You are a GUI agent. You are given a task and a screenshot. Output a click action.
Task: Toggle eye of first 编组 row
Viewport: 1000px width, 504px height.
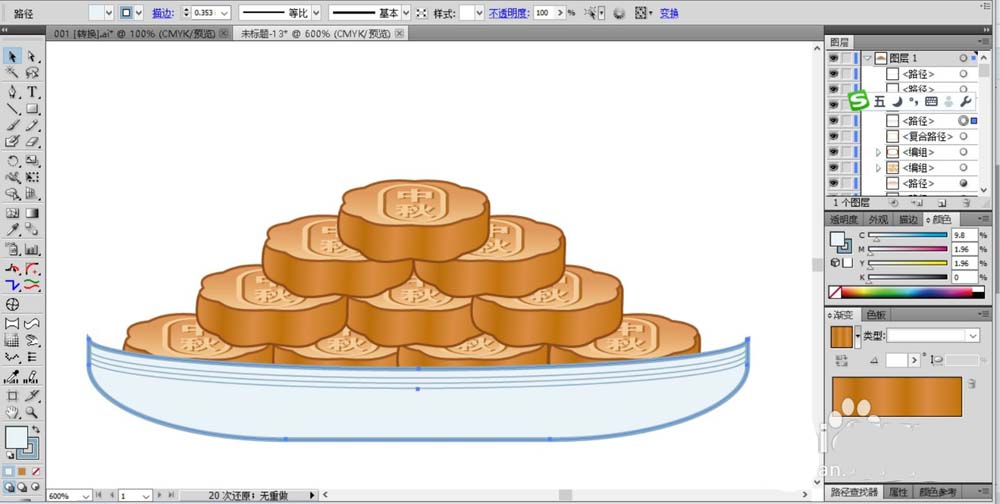tap(833, 152)
